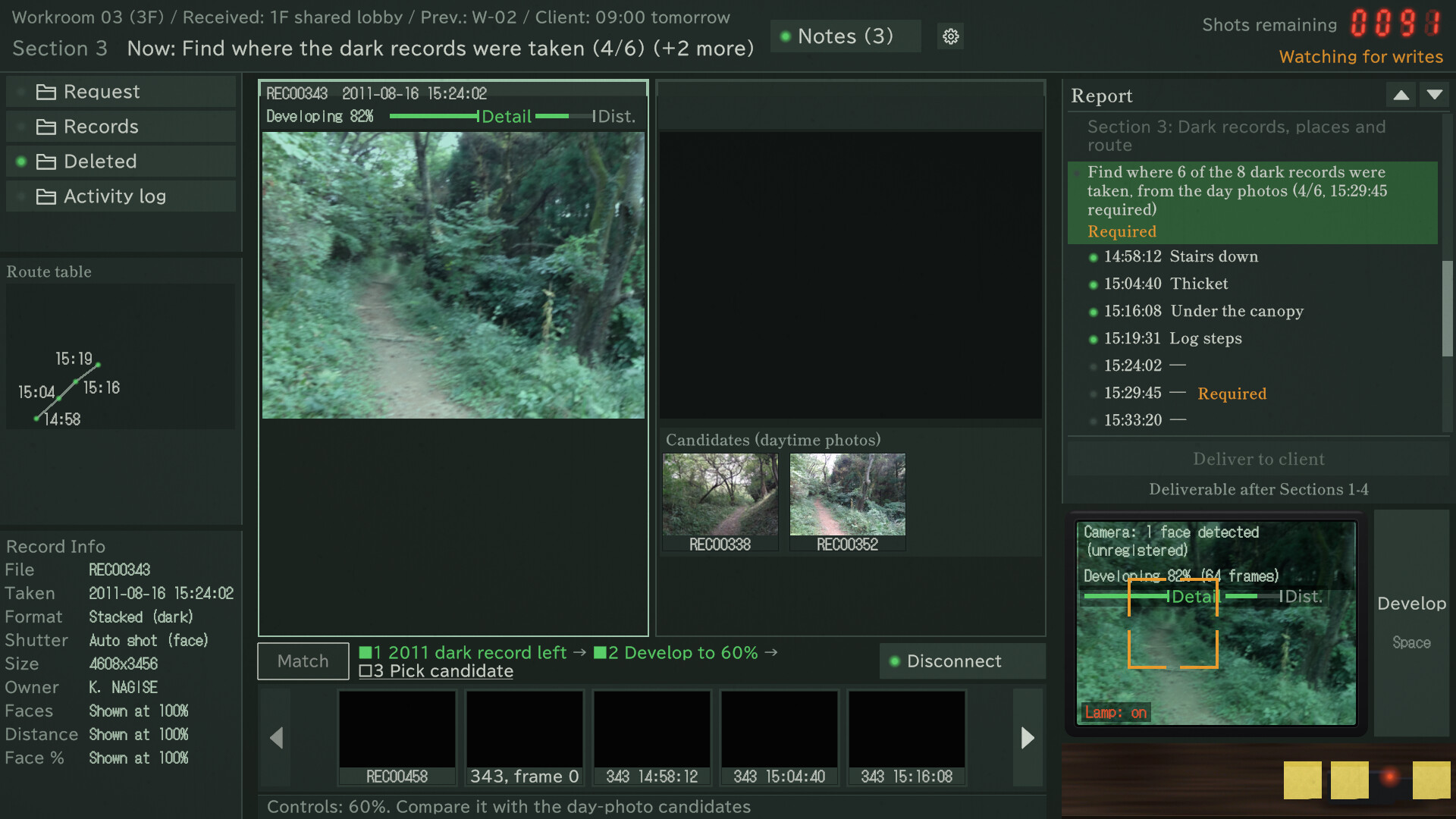
Task: Open the Records folder
Action: coord(121,127)
